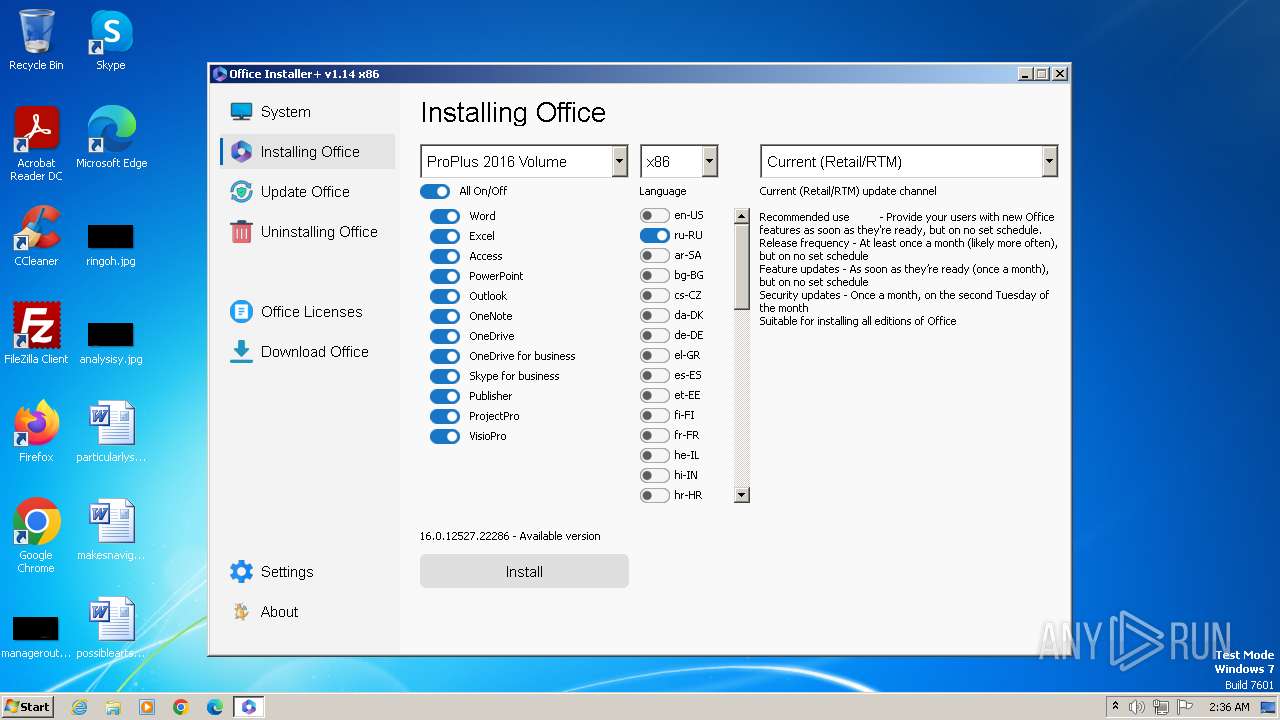Disable the Access component switch

tap(445, 256)
